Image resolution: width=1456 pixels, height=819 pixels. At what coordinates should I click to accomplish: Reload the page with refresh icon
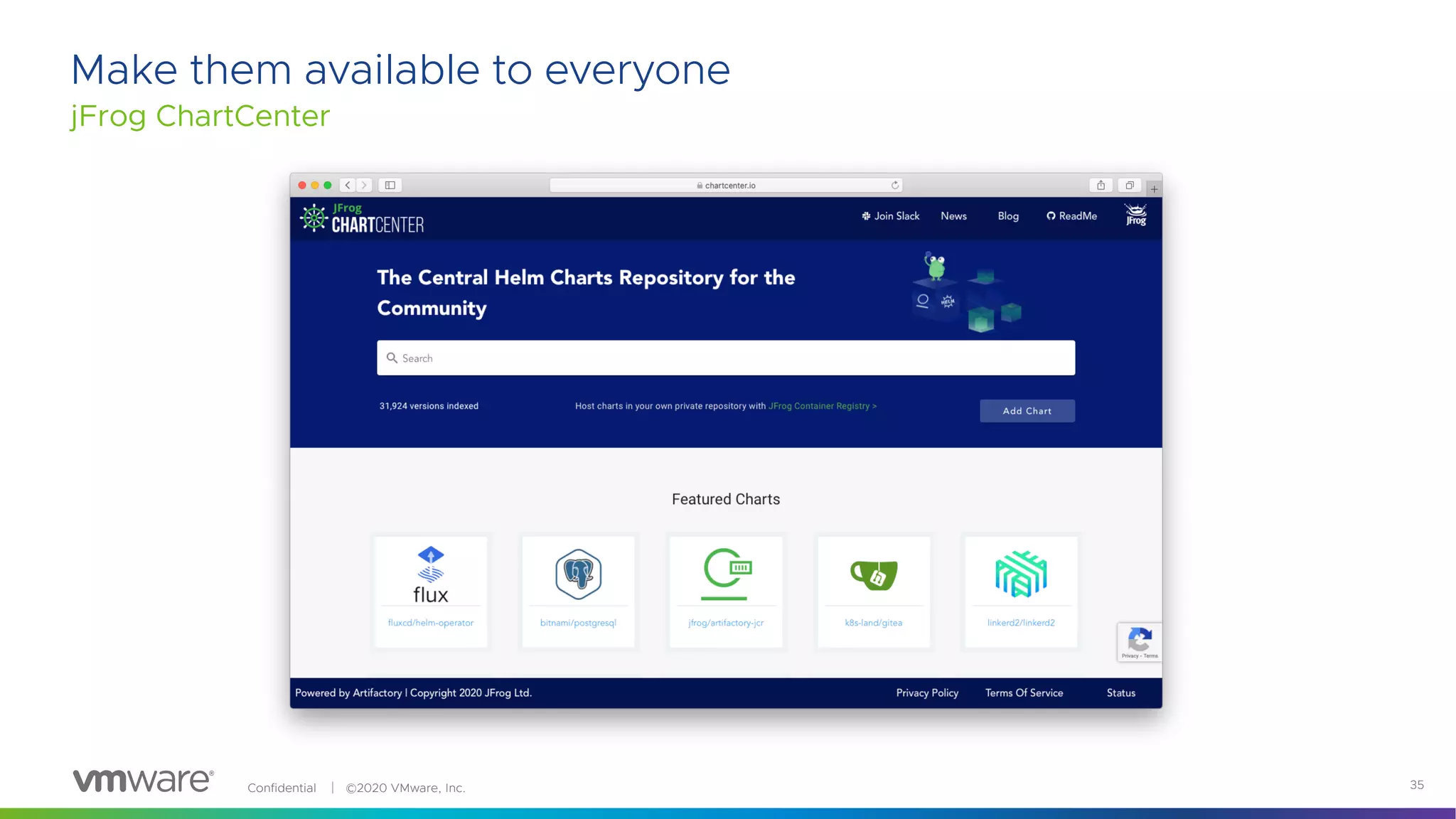tap(895, 185)
